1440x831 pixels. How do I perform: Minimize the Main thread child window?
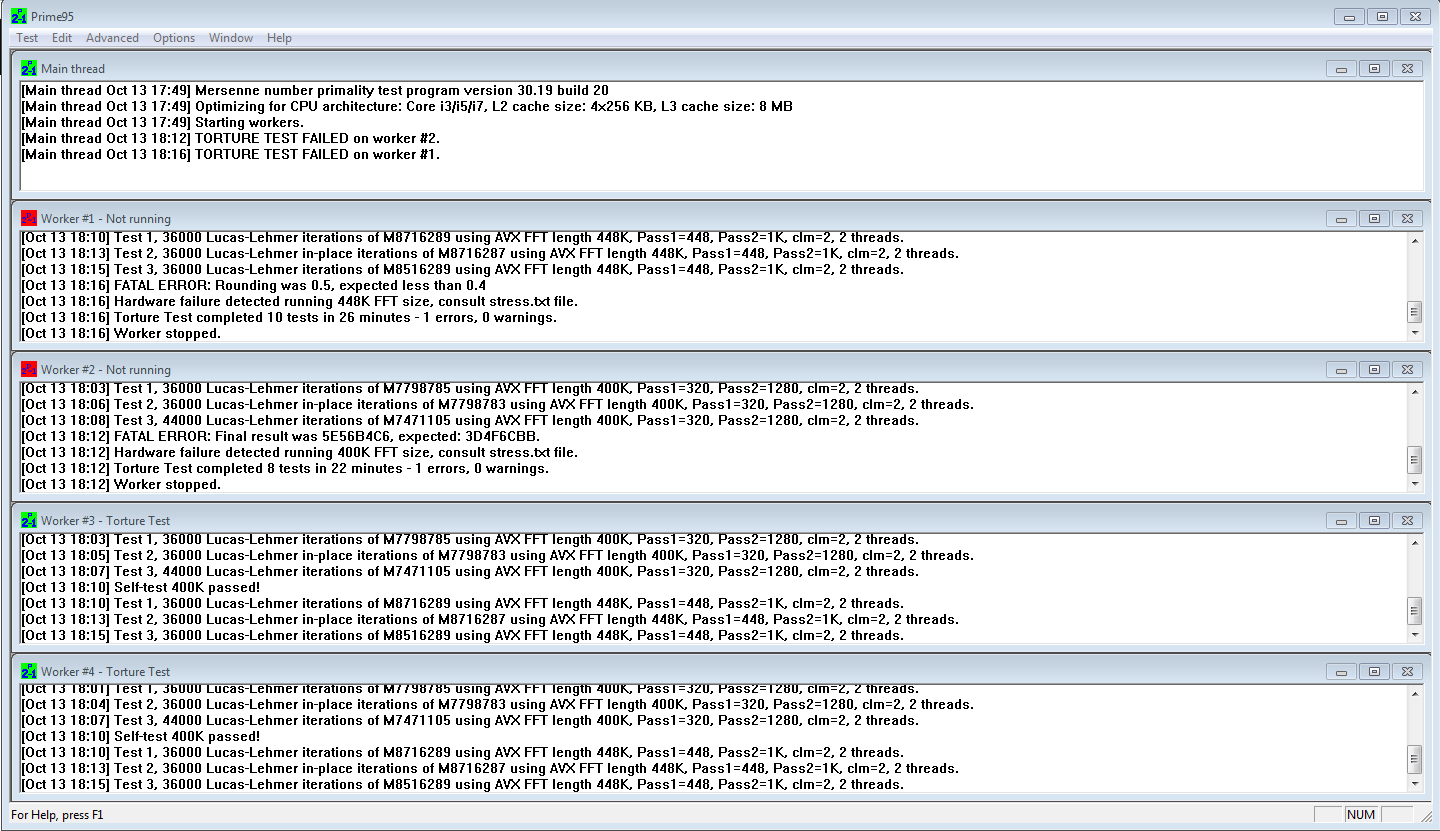pos(1341,69)
